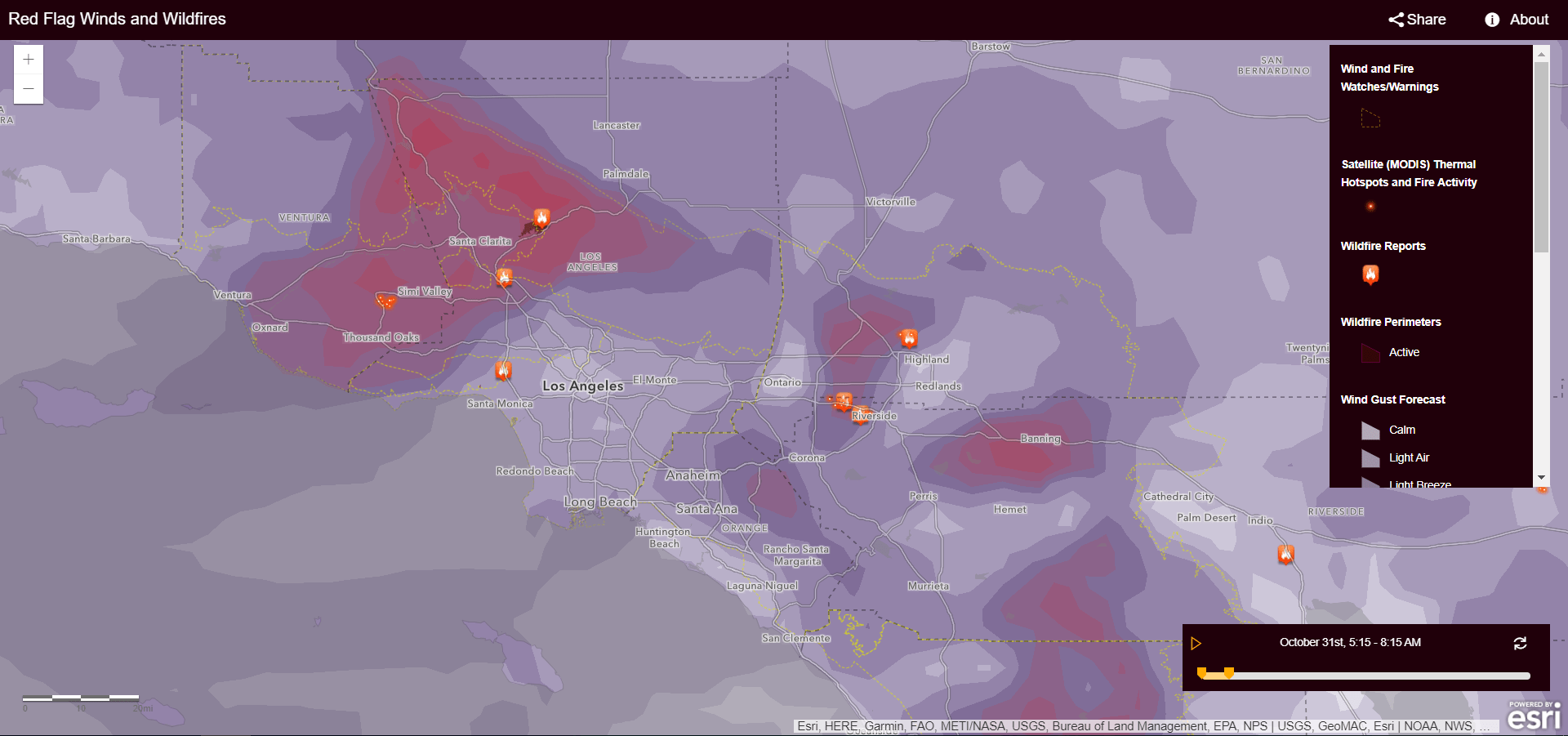Click the 'Oxnard' map label

click(x=269, y=327)
